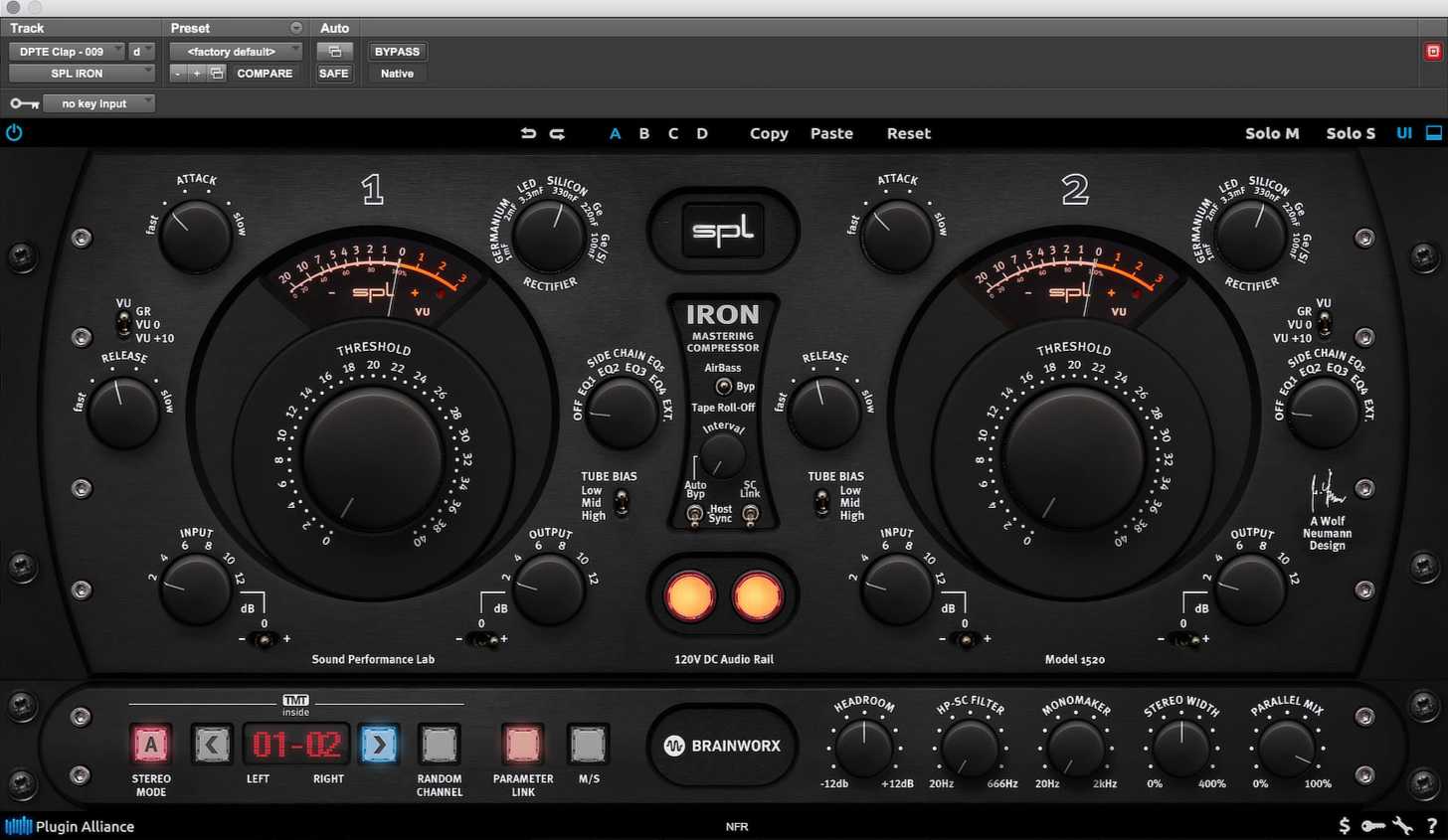Click the key input key icon
Viewport: 1448px width, 840px height.
click(x=24, y=103)
